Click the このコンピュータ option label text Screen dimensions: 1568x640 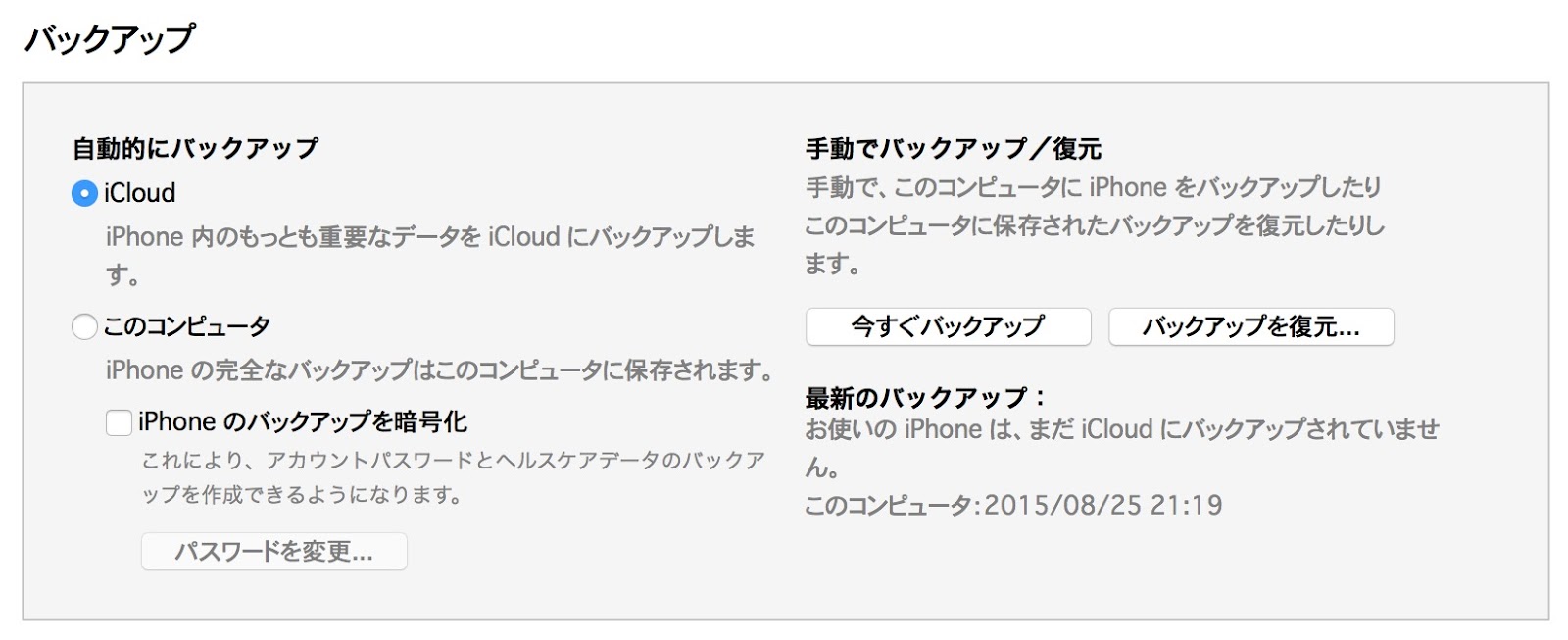point(186,326)
